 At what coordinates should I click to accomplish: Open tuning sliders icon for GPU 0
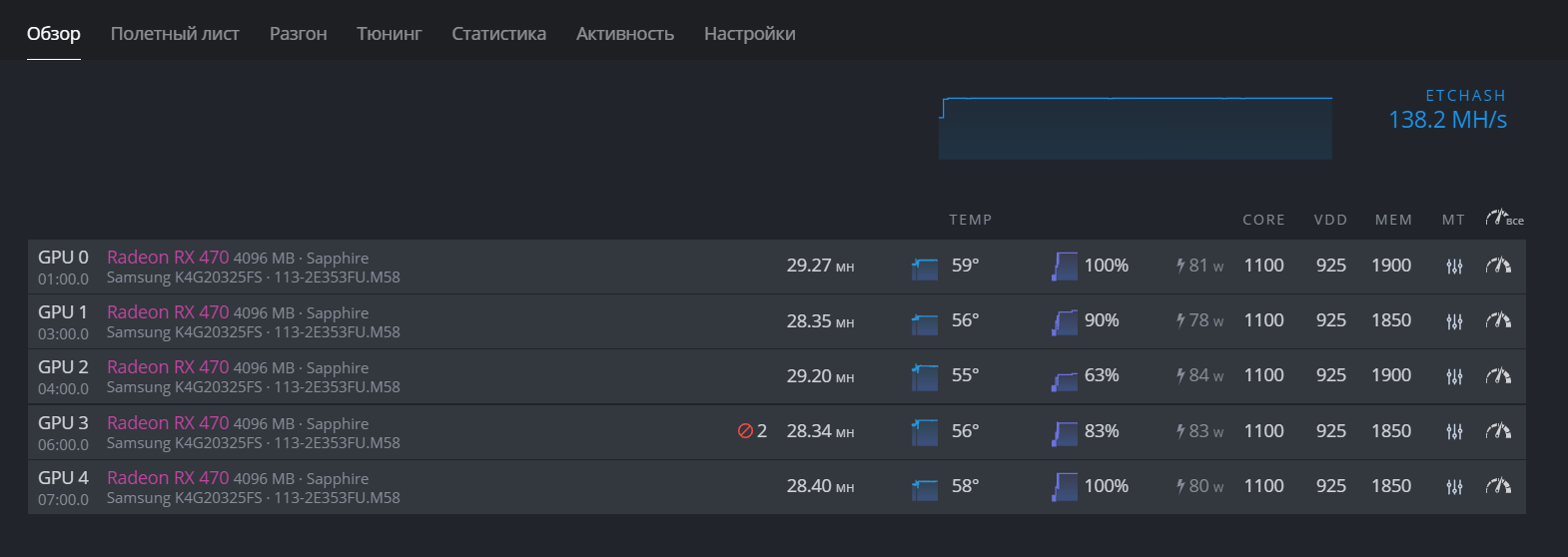click(x=1454, y=267)
